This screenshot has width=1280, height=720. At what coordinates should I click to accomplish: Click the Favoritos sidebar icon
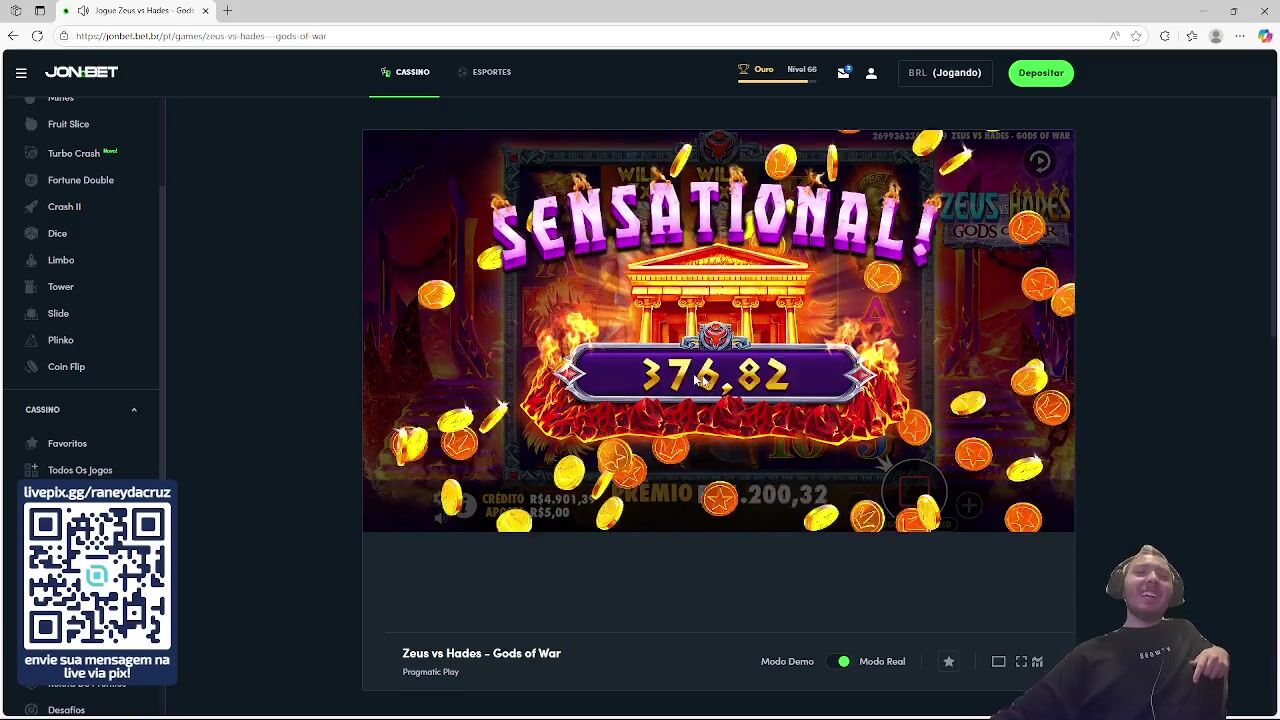[32, 443]
